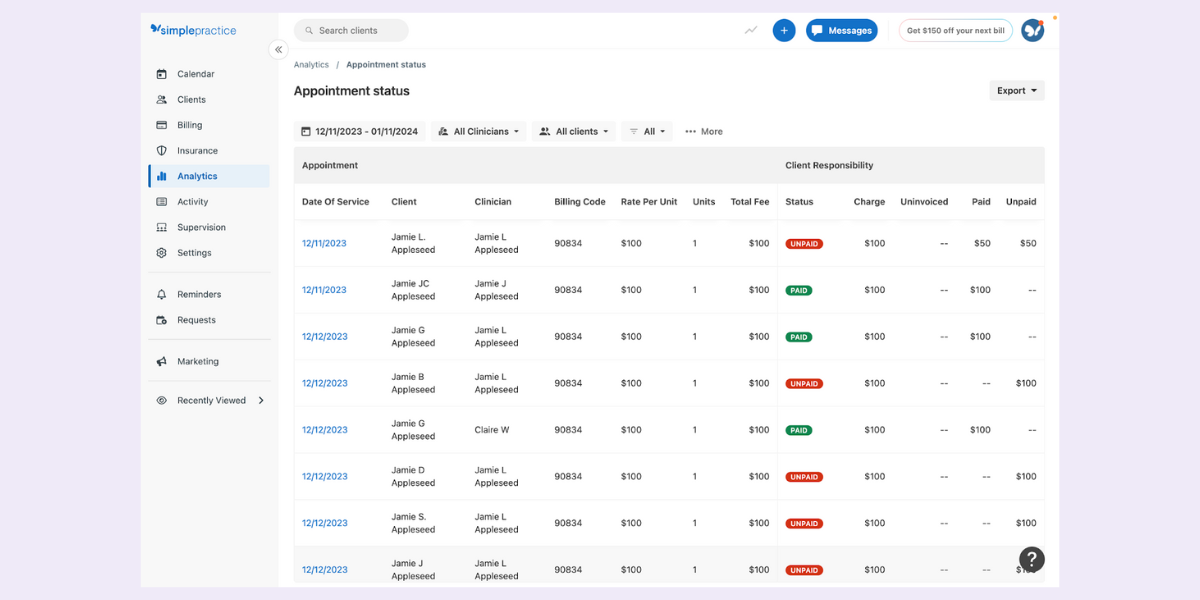Expand the All Clinicians filter
The image size is (1200, 600).
point(478,131)
